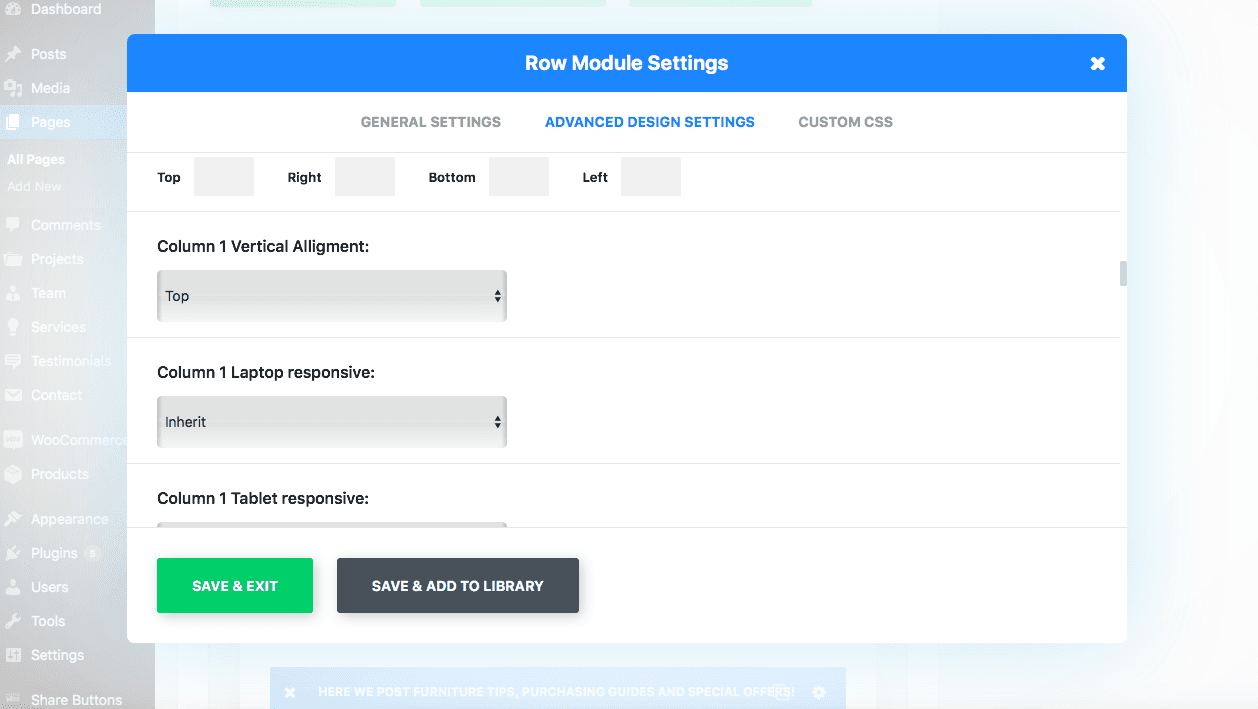Click the WooCommerce icon in sidebar

click(13, 440)
